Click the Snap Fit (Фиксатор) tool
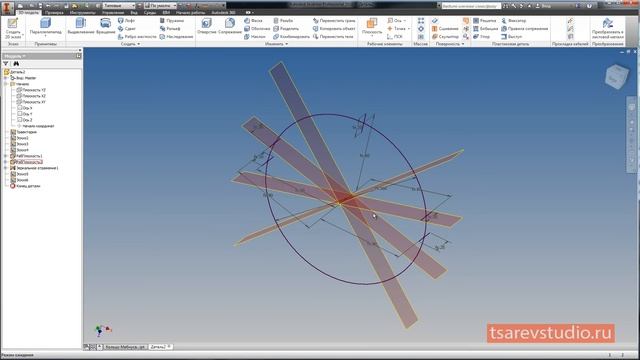 tap(513, 20)
